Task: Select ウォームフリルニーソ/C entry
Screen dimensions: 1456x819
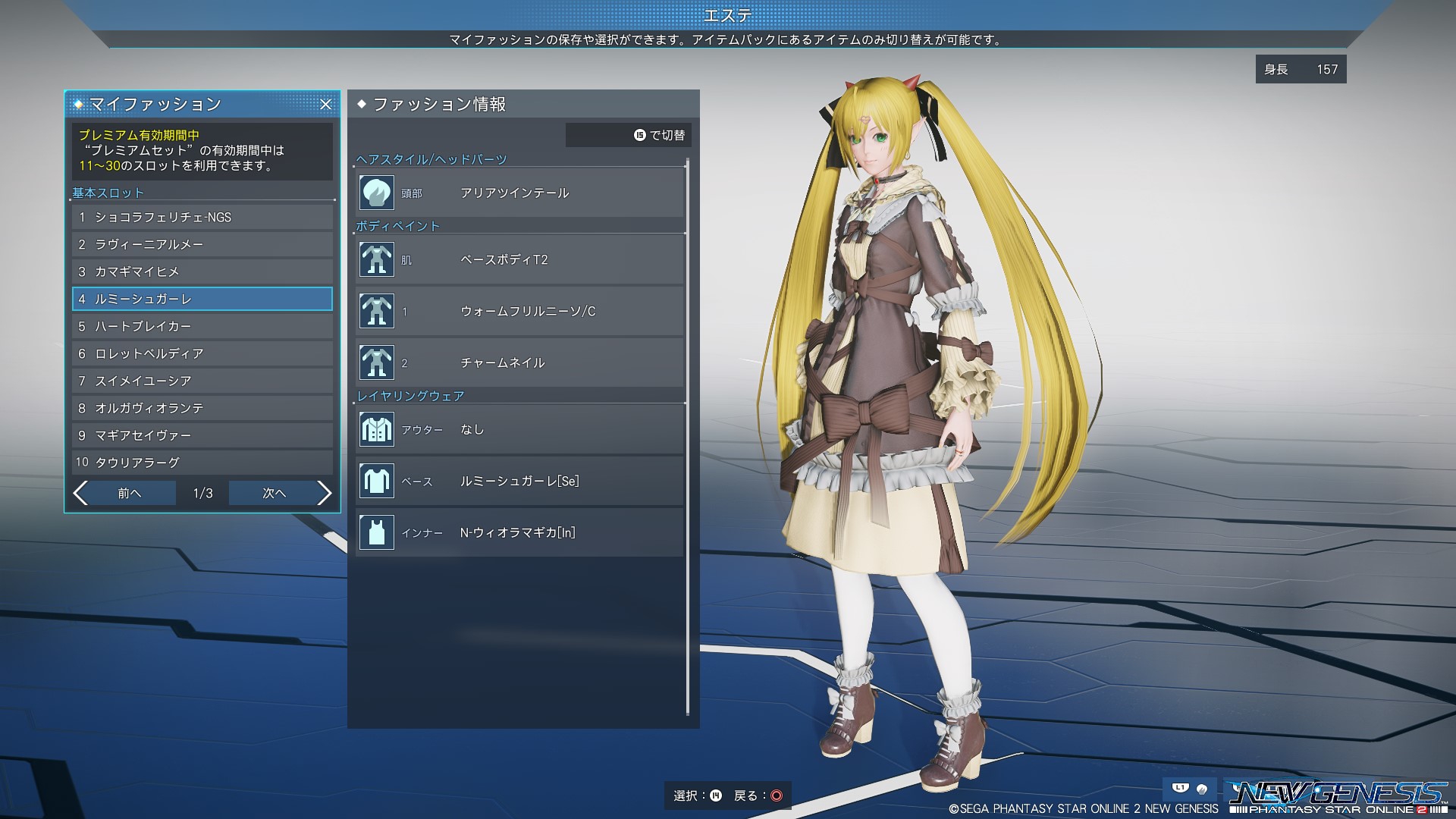Action: coord(520,311)
